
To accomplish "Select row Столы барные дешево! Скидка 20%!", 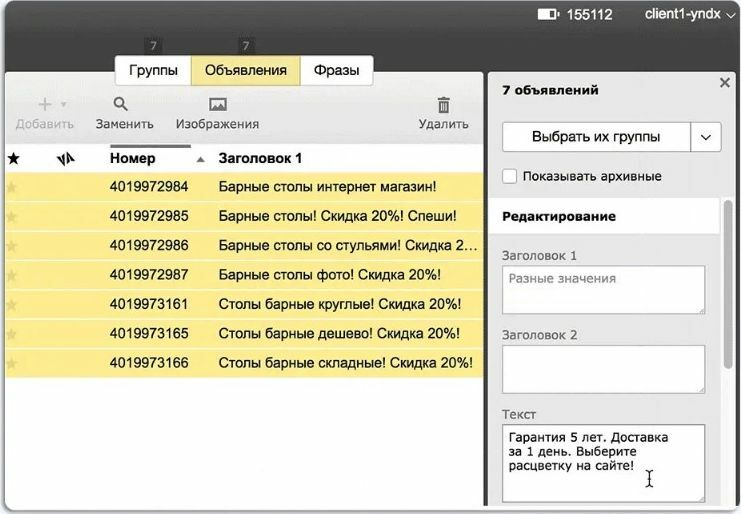I will (244, 334).
